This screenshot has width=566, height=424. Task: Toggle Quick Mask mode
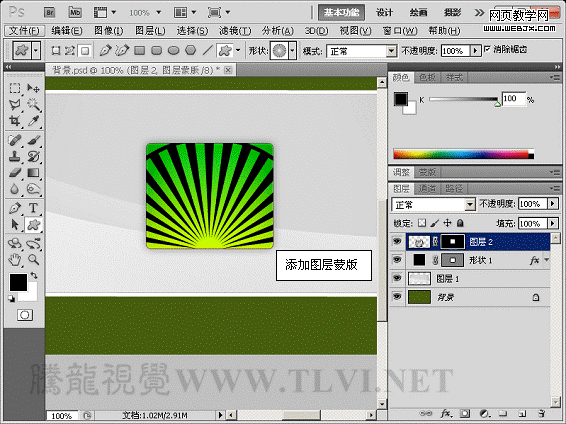point(25,315)
